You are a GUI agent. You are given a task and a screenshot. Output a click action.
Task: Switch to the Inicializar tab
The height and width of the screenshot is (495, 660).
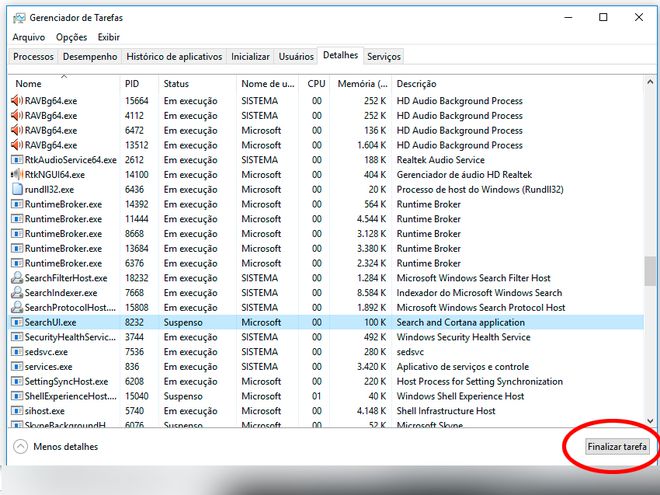pyautogui.click(x=250, y=56)
